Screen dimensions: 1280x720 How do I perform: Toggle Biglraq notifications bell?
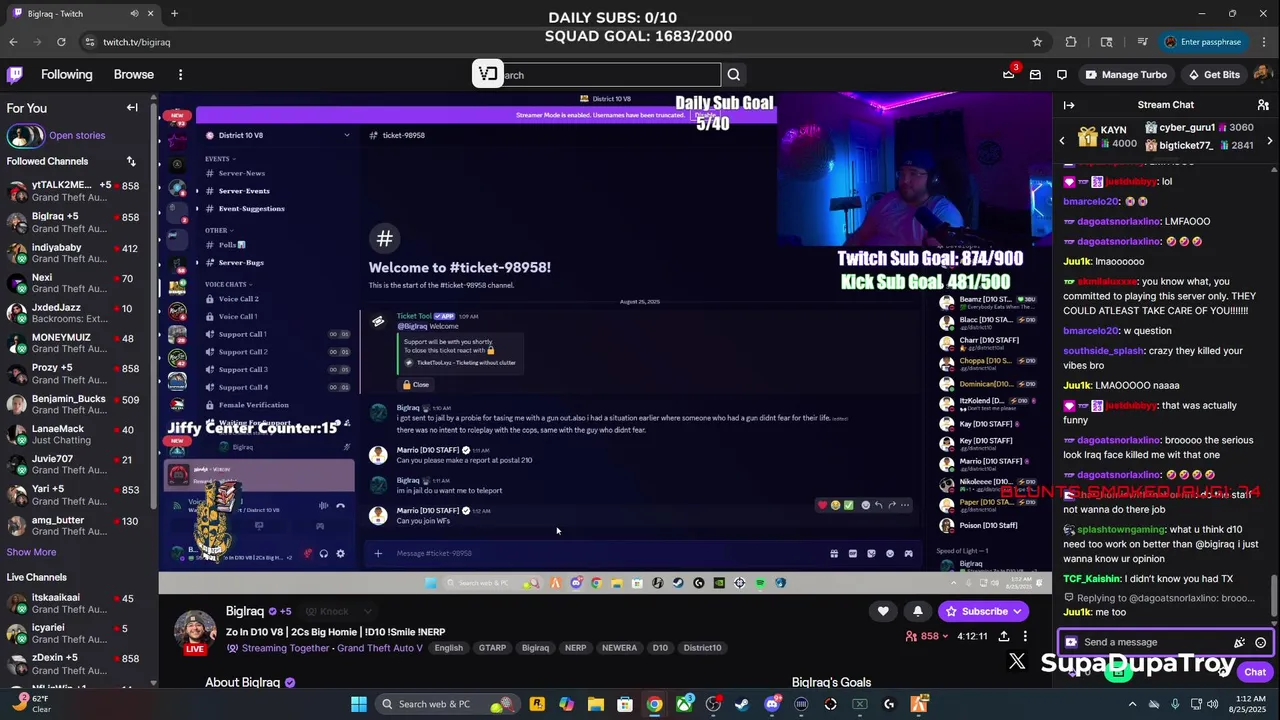point(918,611)
